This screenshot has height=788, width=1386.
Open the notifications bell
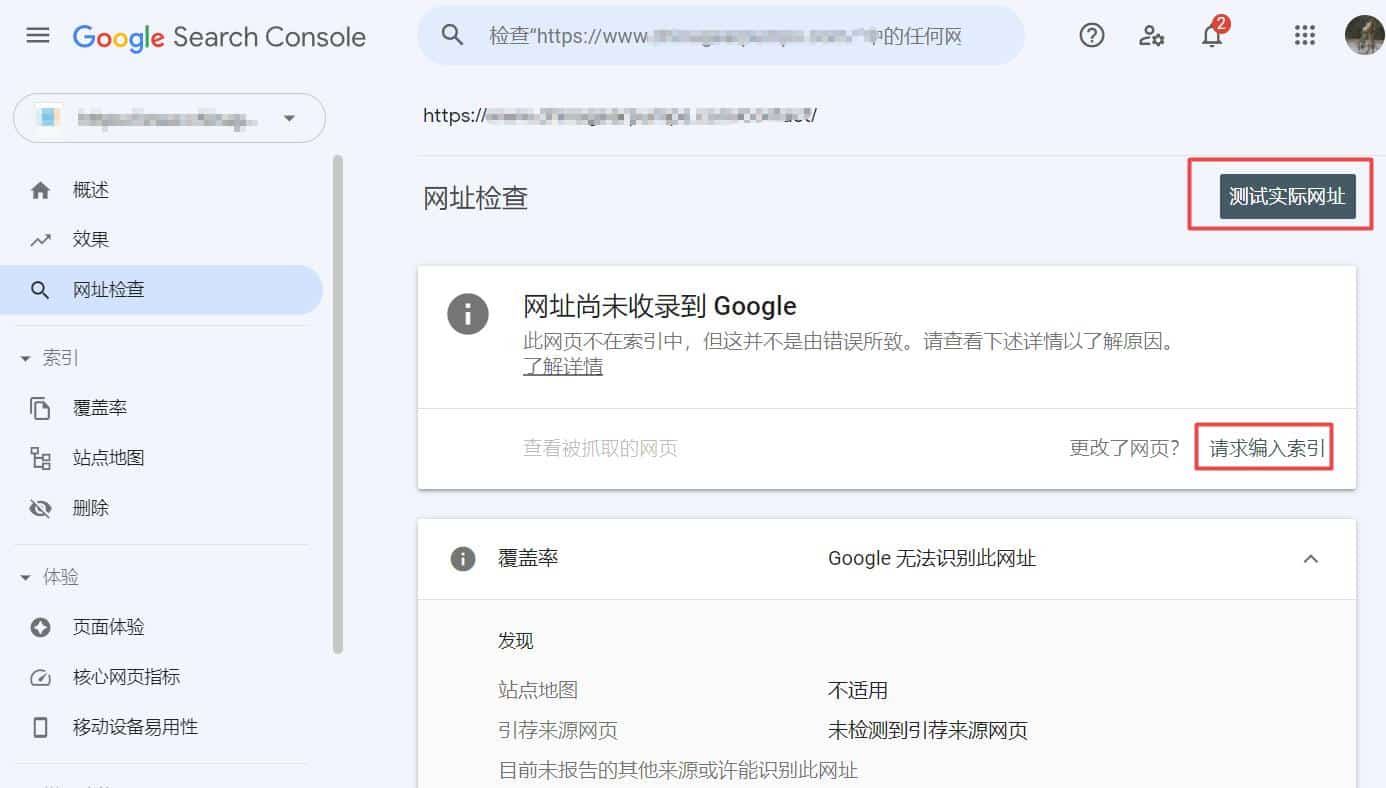point(1212,36)
